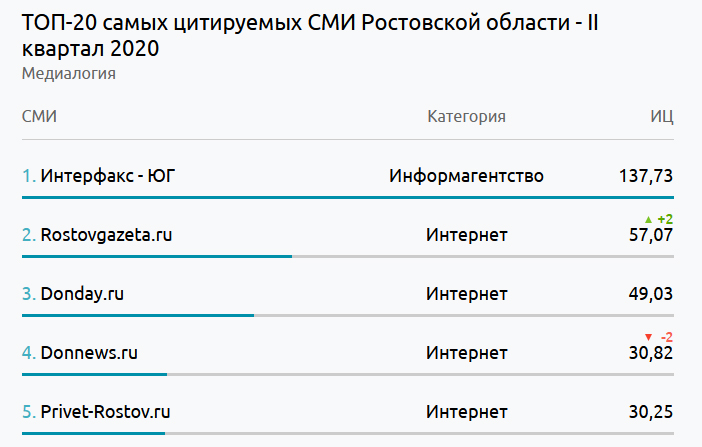The image size is (702, 447).
Task: Click the index value 49,03
Action: tap(650, 294)
